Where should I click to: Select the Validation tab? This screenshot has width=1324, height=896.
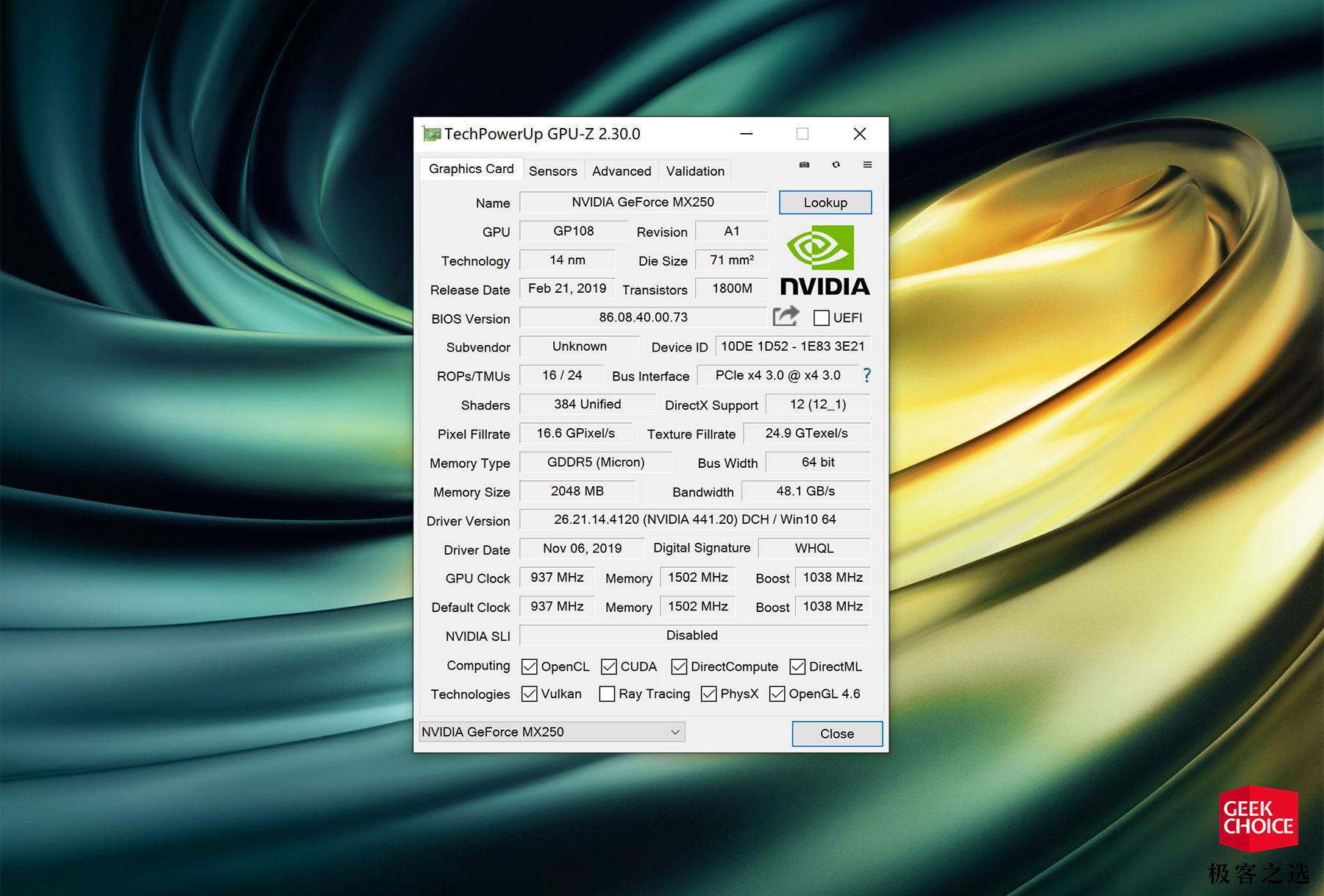695,171
